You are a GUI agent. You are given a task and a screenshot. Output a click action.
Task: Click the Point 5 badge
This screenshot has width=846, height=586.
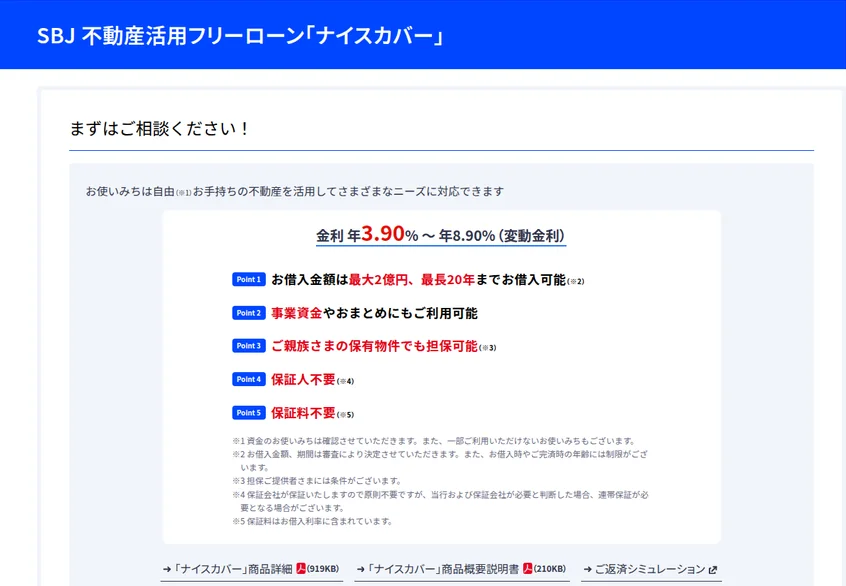tap(249, 413)
